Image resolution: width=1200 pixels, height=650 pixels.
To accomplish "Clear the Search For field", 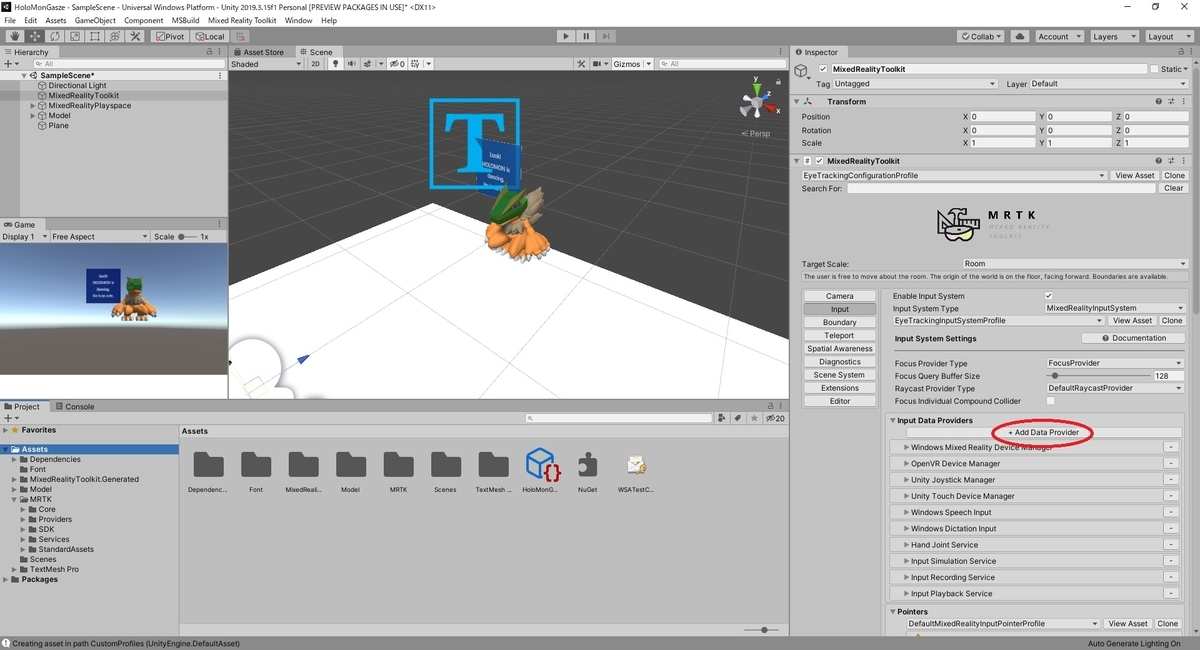I will tap(1174, 188).
